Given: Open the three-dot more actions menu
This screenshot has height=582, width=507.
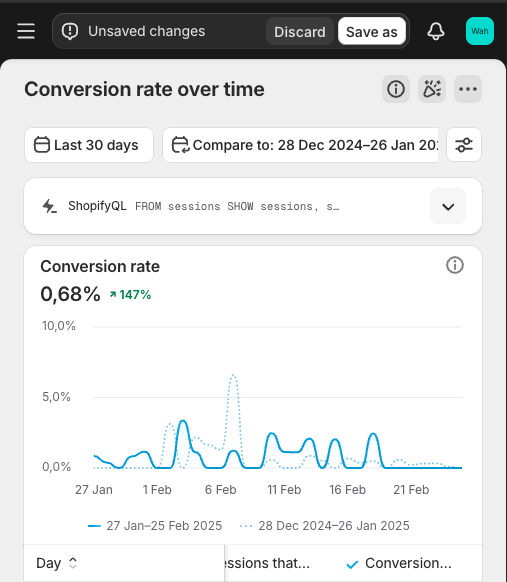Looking at the screenshot, I should (x=468, y=89).
